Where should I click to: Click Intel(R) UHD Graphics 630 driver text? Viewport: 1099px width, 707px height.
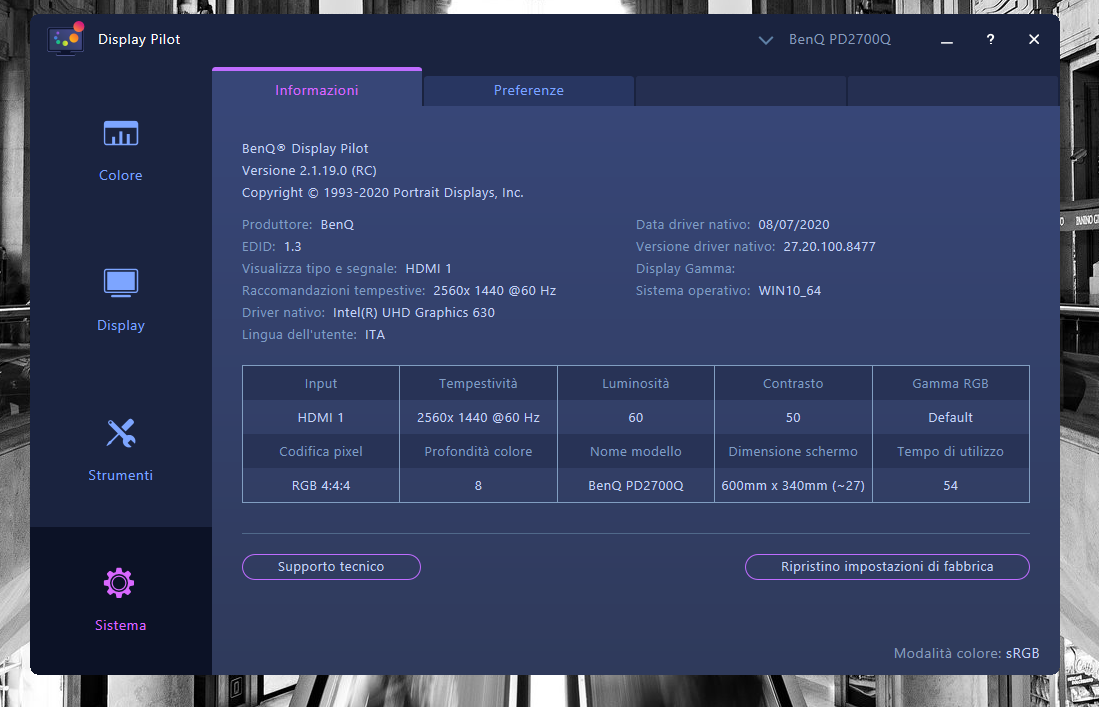pyautogui.click(x=414, y=313)
